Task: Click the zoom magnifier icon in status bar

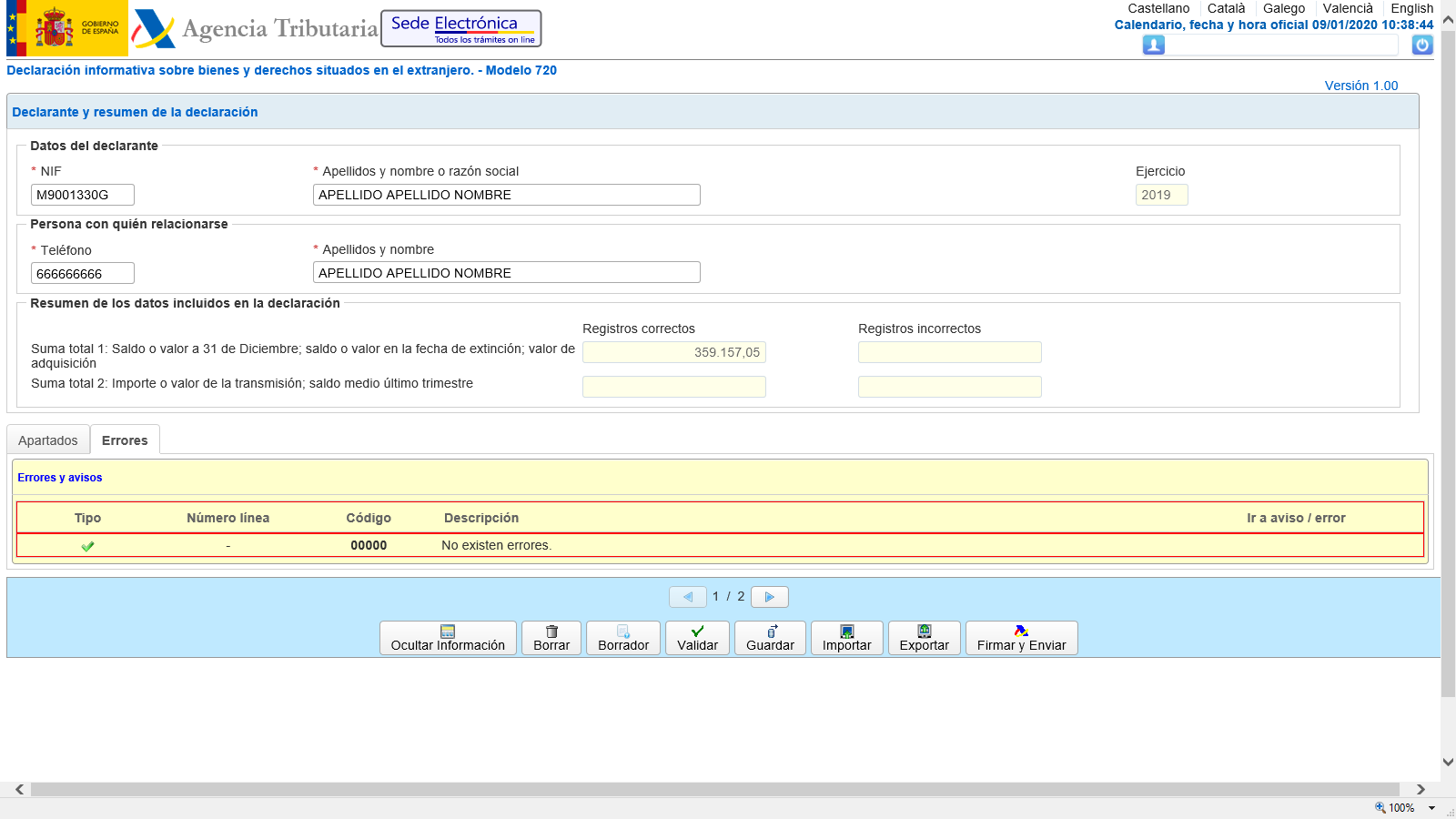Action: (1380, 807)
